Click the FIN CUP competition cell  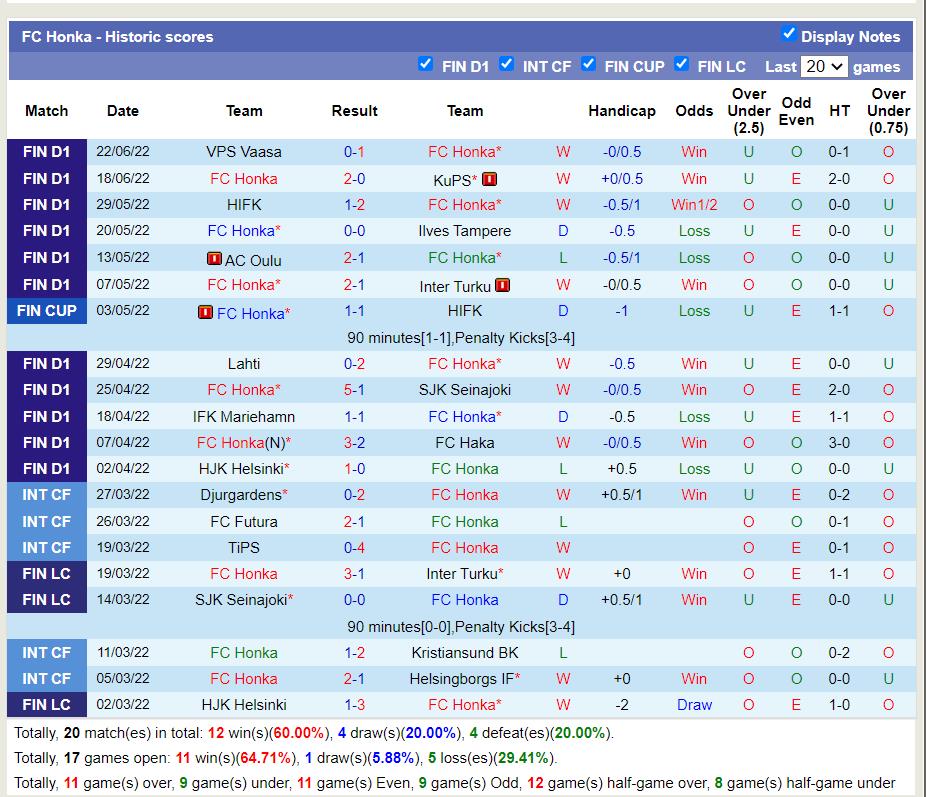tap(47, 311)
